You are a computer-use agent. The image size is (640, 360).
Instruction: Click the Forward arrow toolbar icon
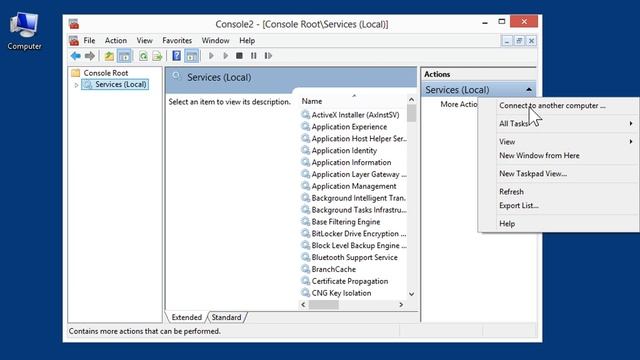[89, 56]
